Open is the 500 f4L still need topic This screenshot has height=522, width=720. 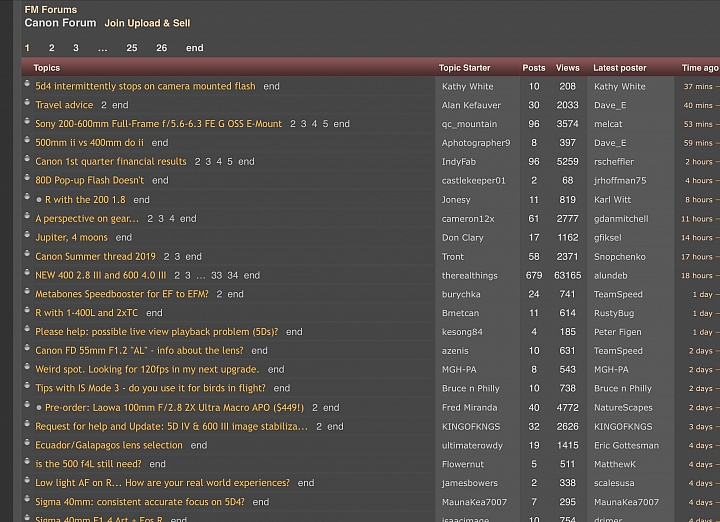[88, 464]
